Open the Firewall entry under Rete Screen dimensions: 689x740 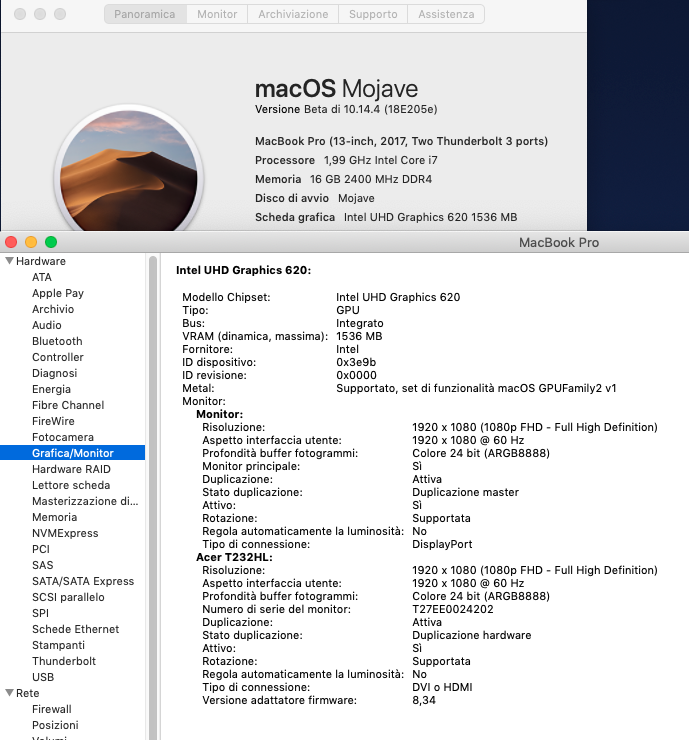(52, 709)
